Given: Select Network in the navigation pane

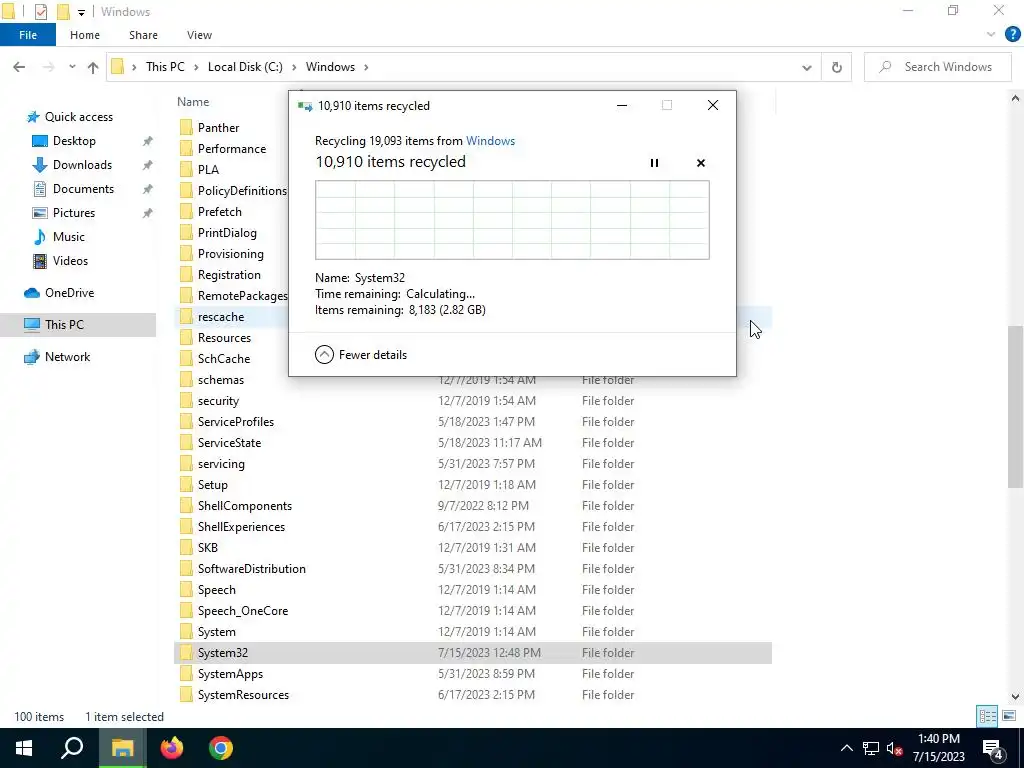Looking at the screenshot, I should [x=67, y=357].
